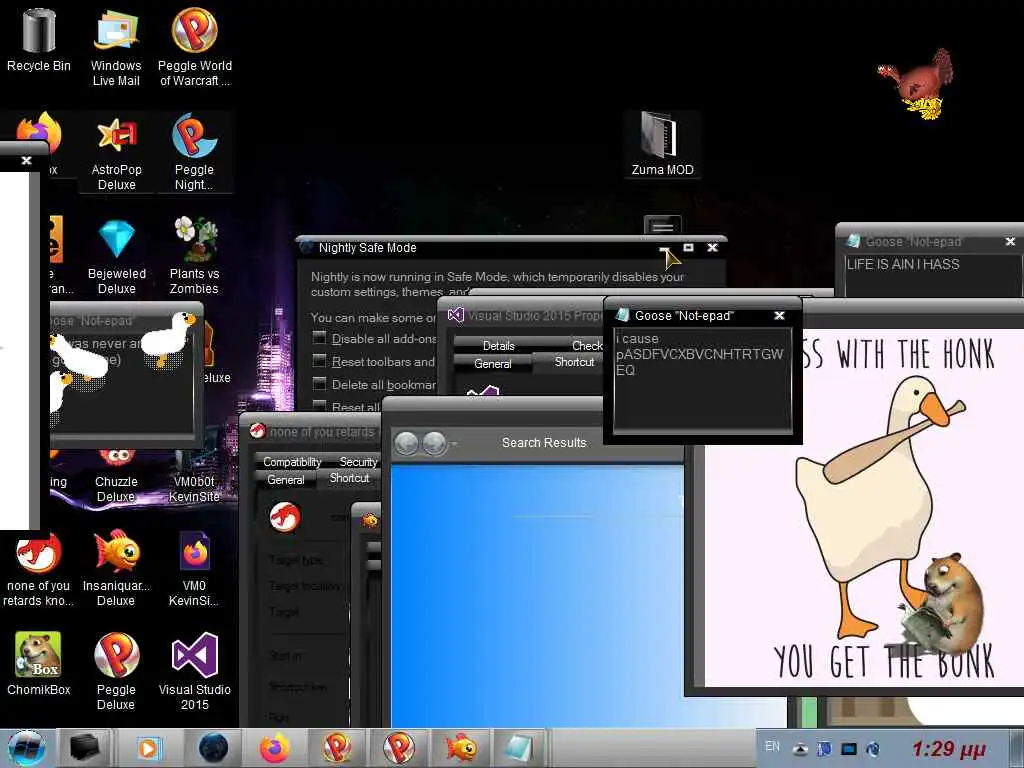Open the Recycle Bin desktop icon
Screen dimensions: 1024x768
pos(39,40)
